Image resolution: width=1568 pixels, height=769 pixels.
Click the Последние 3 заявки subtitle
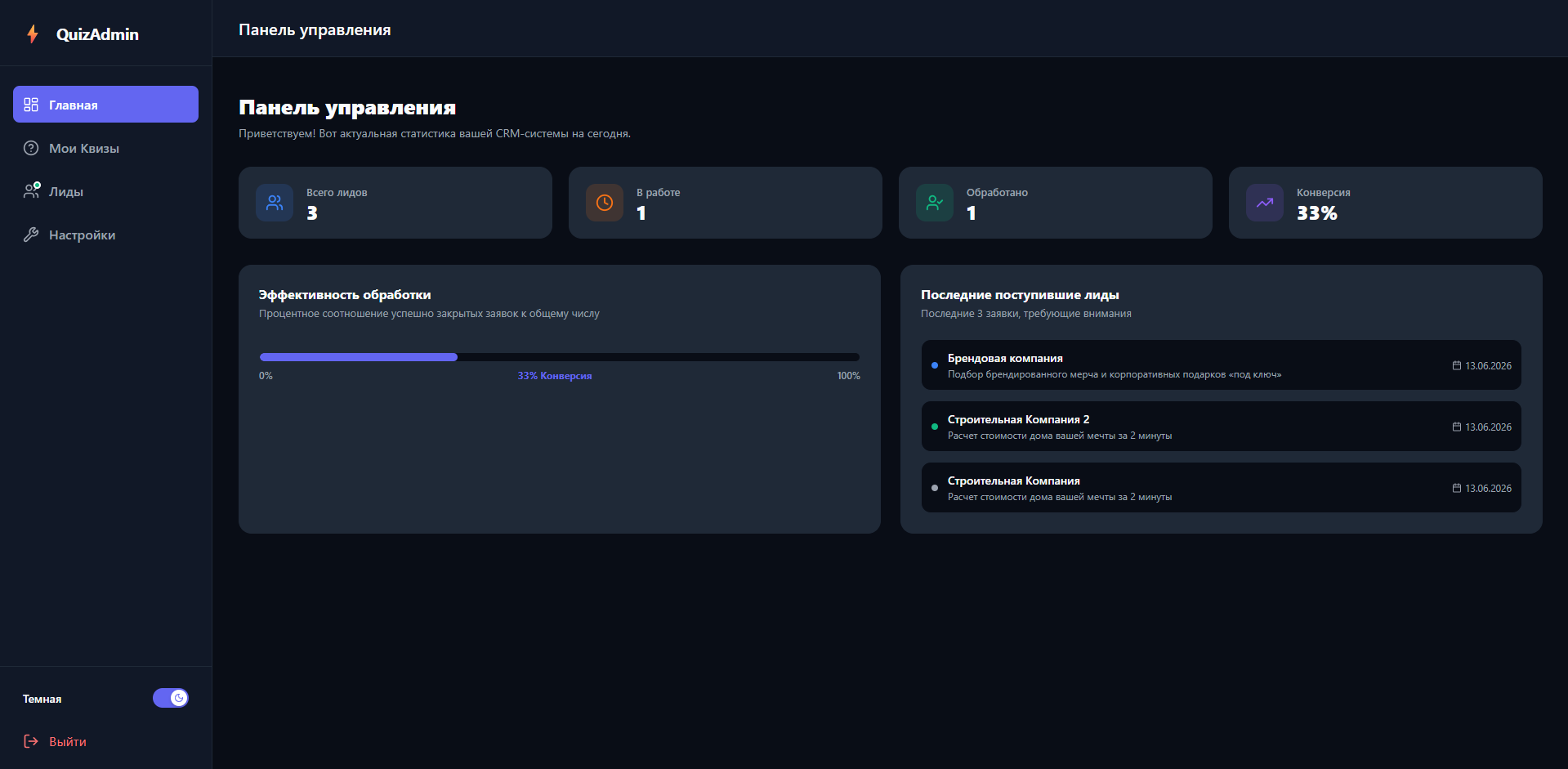[1026, 314]
